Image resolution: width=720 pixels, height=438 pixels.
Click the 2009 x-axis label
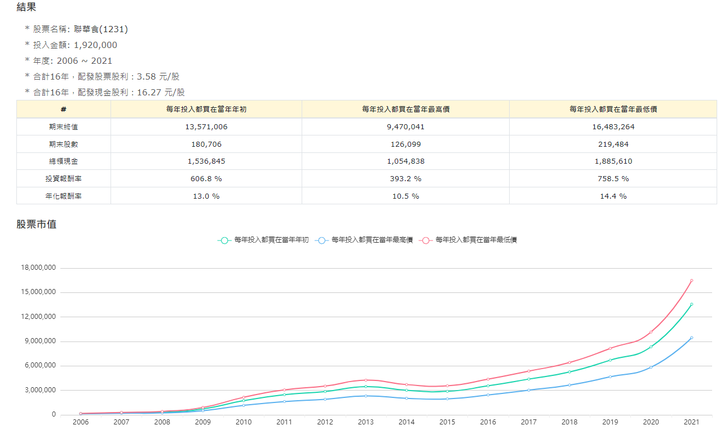pyautogui.click(x=202, y=422)
